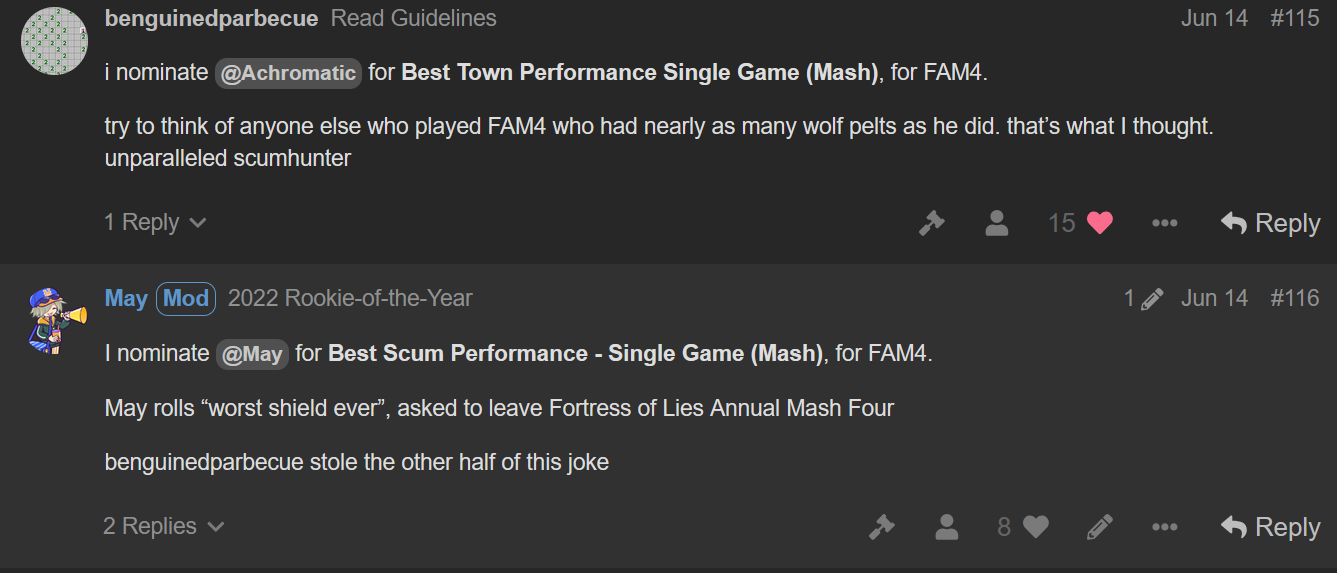Open the @Achromatic mention
Viewport: 1337px width, 573px height.
pyautogui.click(x=288, y=73)
